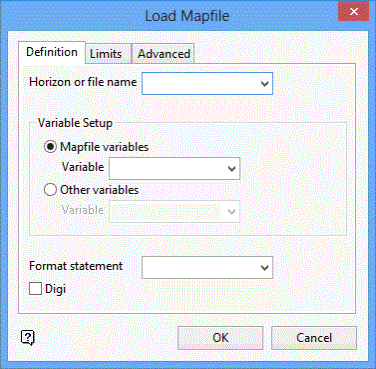Select the Definition tab

click(x=52, y=52)
